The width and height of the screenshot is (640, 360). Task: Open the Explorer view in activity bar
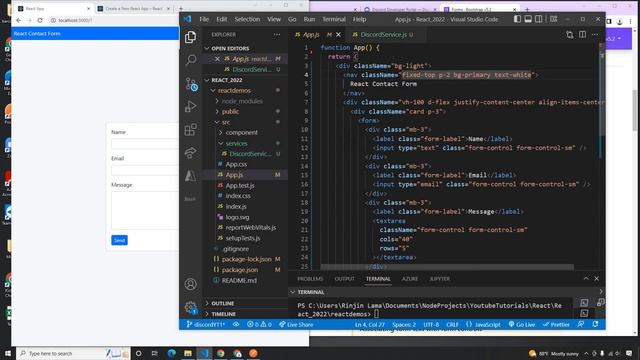pyautogui.click(x=191, y=37)
